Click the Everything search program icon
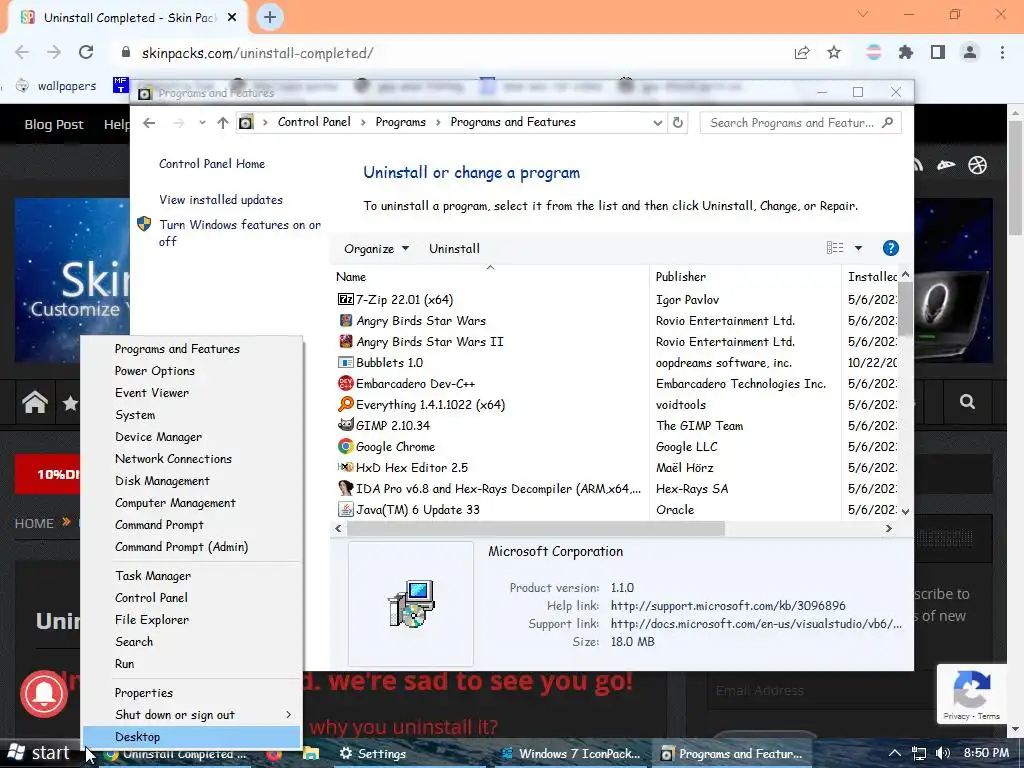 pyautogui.click(x=345, y=404)
